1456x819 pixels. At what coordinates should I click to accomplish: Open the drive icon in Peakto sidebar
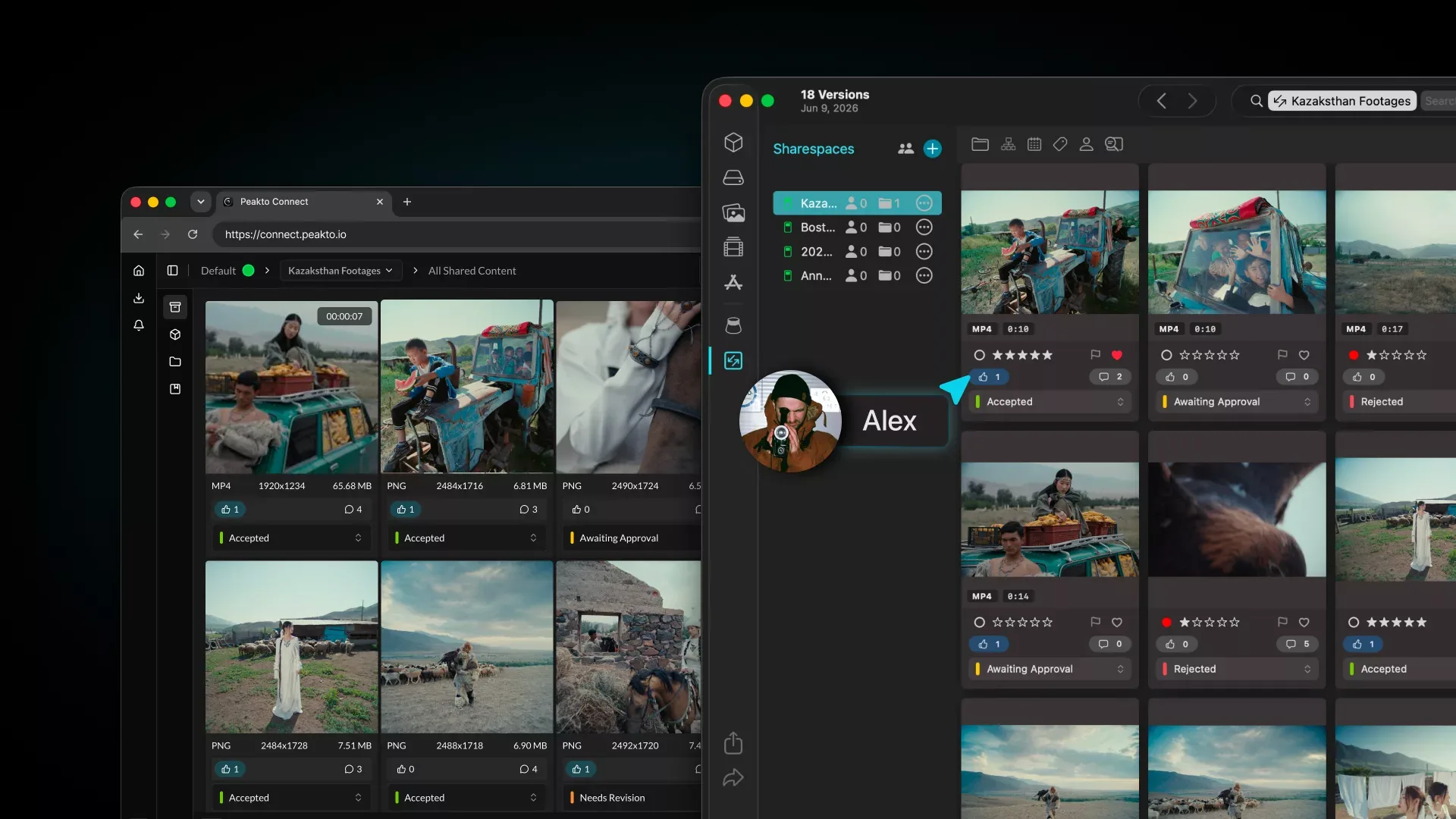coord(733,177)
